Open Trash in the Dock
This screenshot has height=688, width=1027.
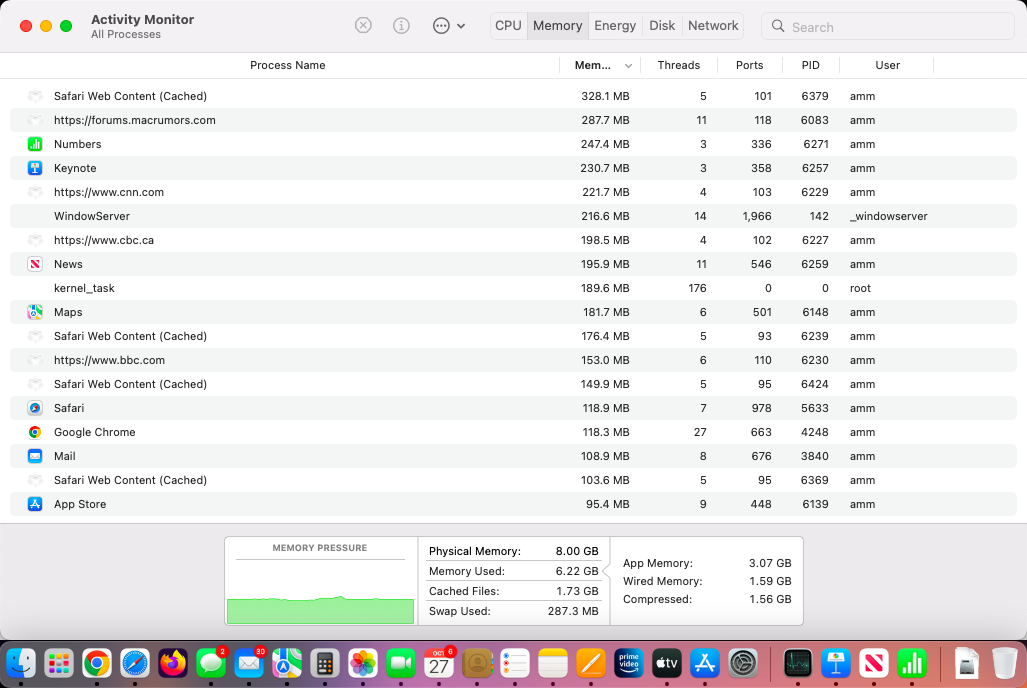pos(1004,664)
